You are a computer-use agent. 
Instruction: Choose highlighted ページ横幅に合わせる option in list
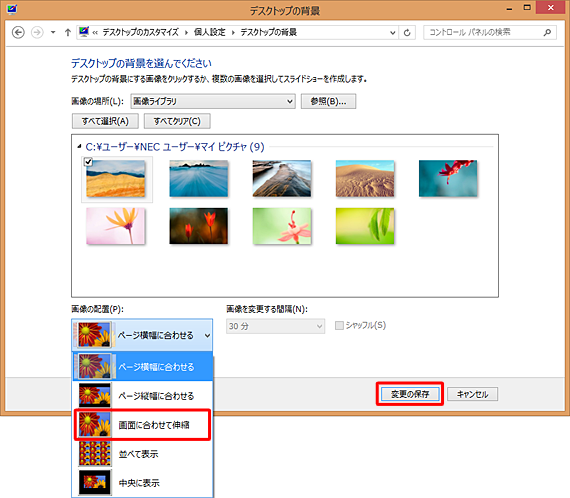click(142, 366)
